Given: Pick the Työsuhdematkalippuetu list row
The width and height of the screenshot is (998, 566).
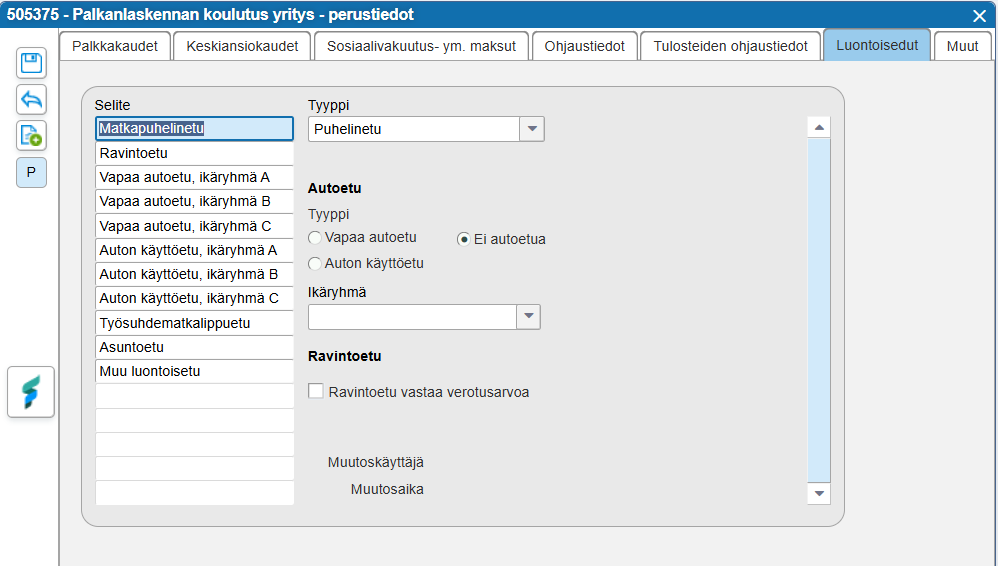Looking at the screenshot, I should (x=194, y=323).
